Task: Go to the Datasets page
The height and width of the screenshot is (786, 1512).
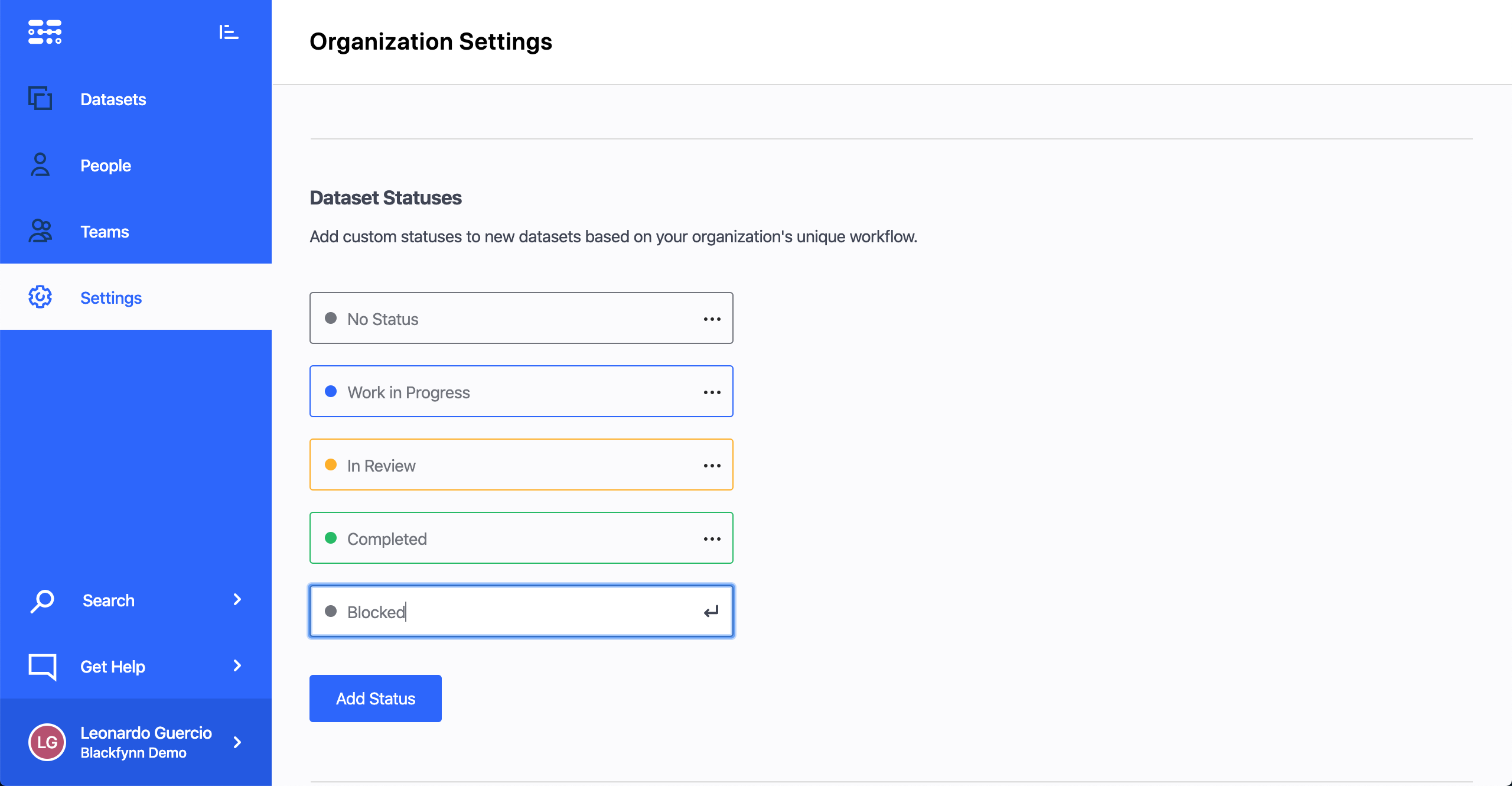Action: tap(113, 99)
